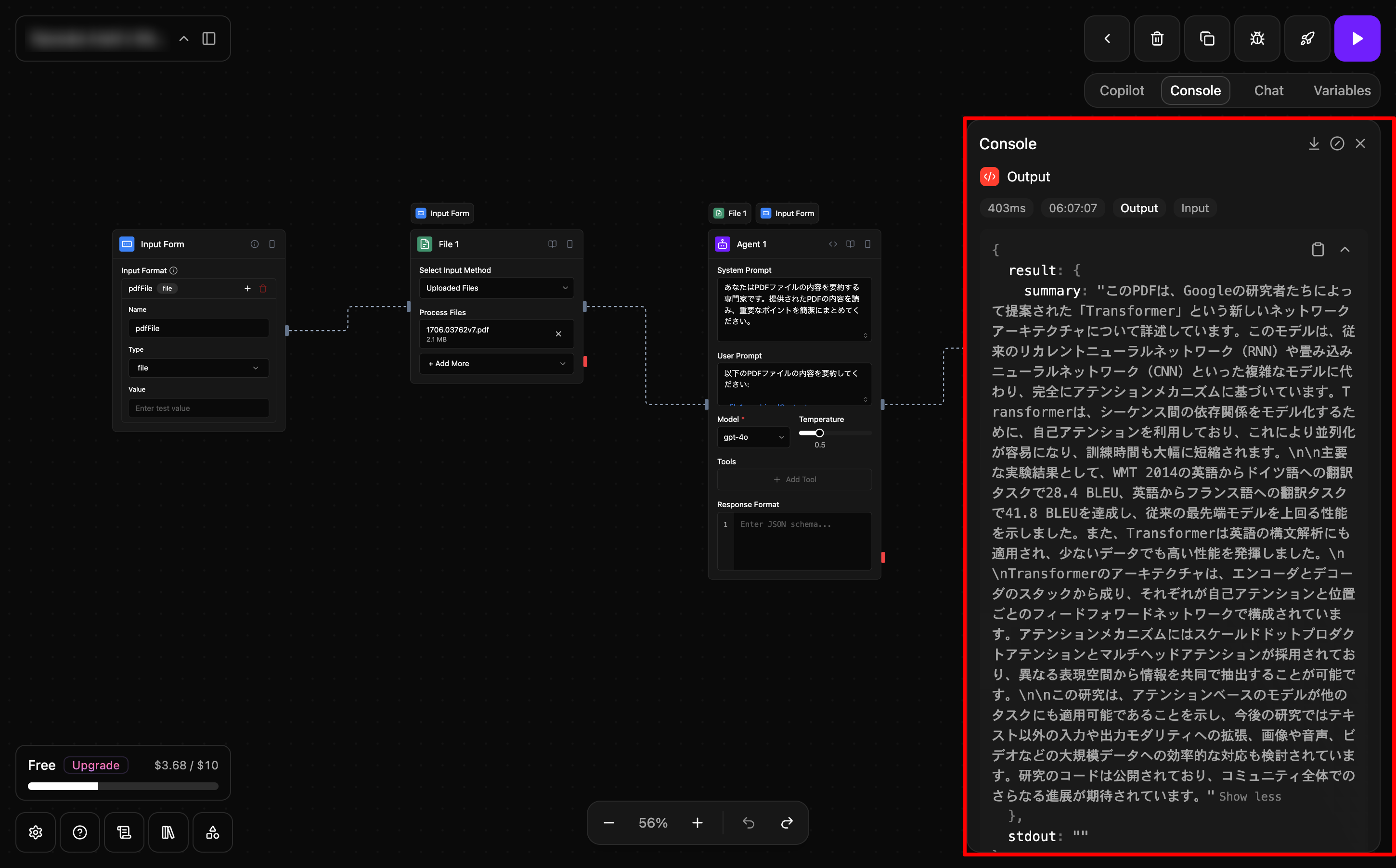Screen dimensions: 1396x868
Task: Expand the file Type dropdown
Action: point(198,368)
